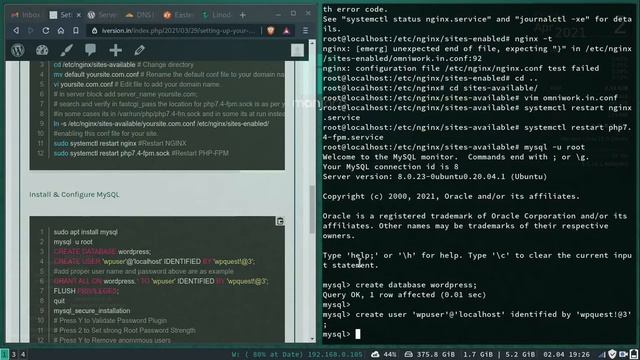Viewport: 640px width, 360px height.
Task: Click 'Query OK, 1 row affected' terminal line
Action: tap(404, 295)
